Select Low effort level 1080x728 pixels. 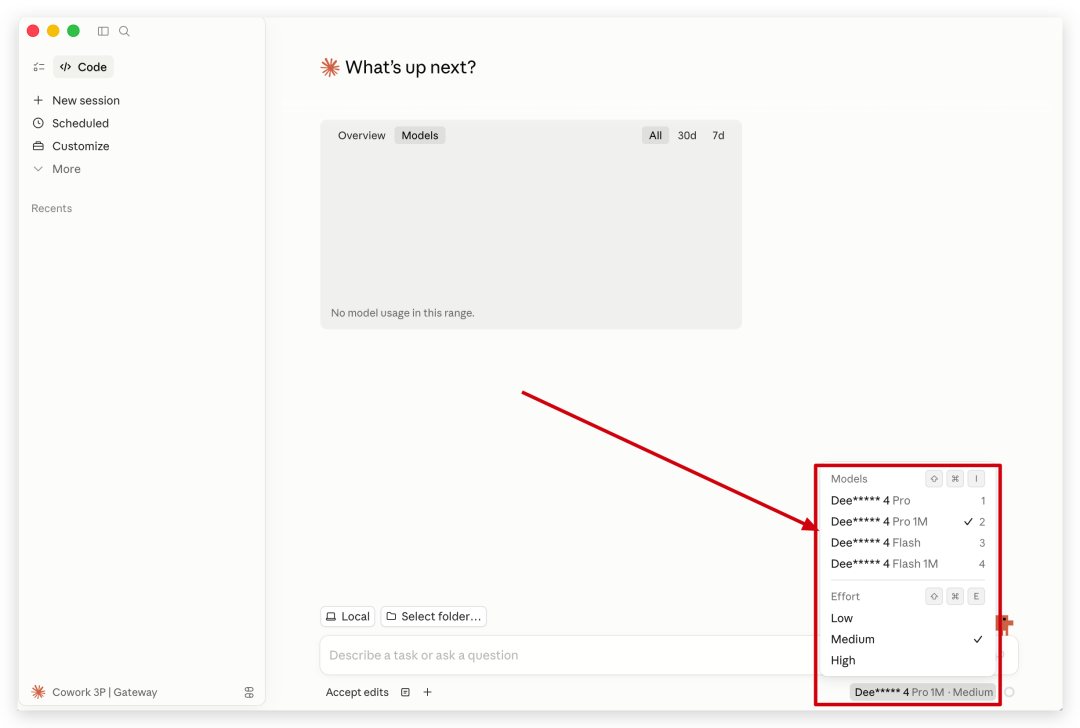(x=842, y=618)
